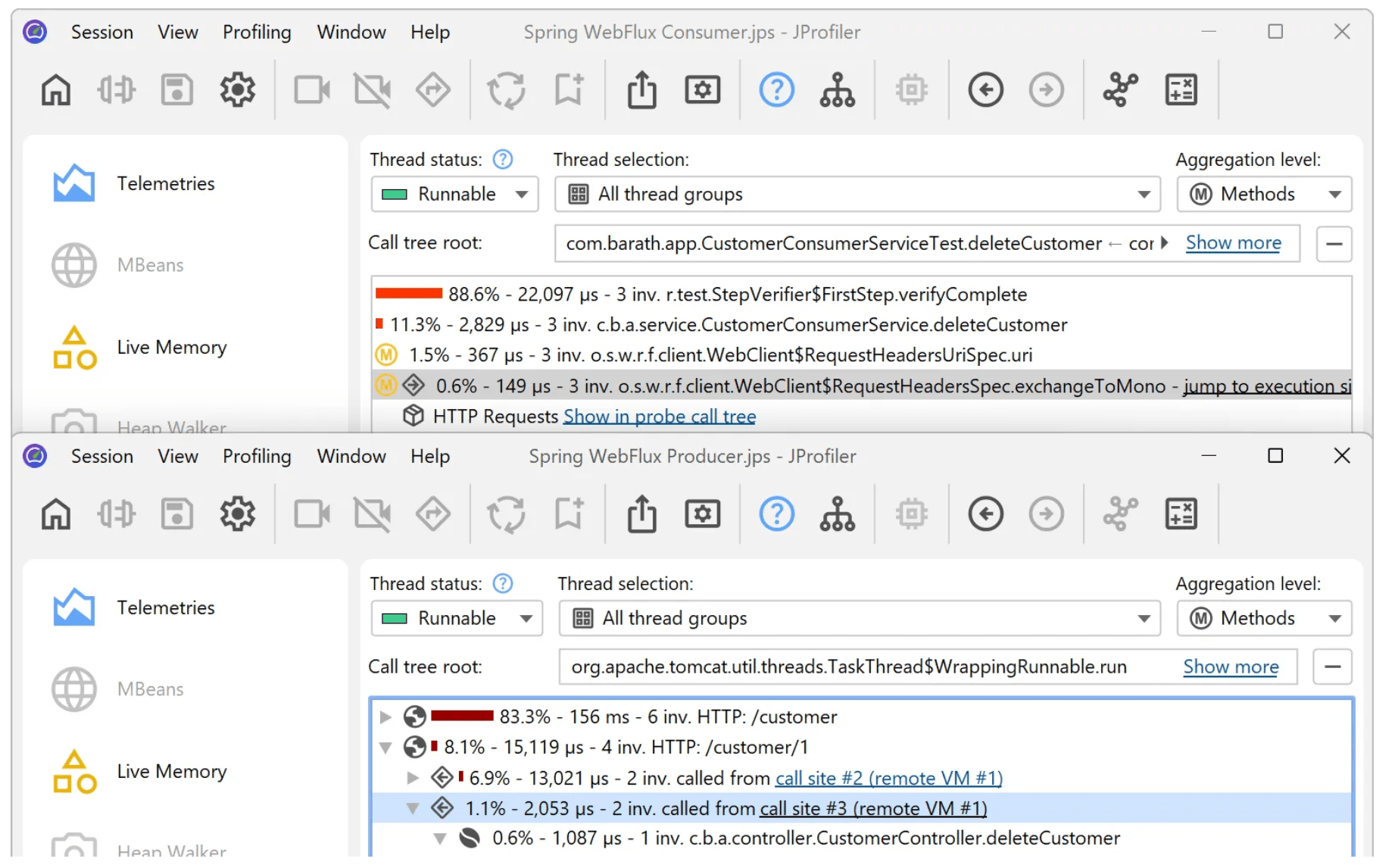Open All thread groups dropdown in Producer window
This screenshot has width=1395, height=868.
pos(860,619)
